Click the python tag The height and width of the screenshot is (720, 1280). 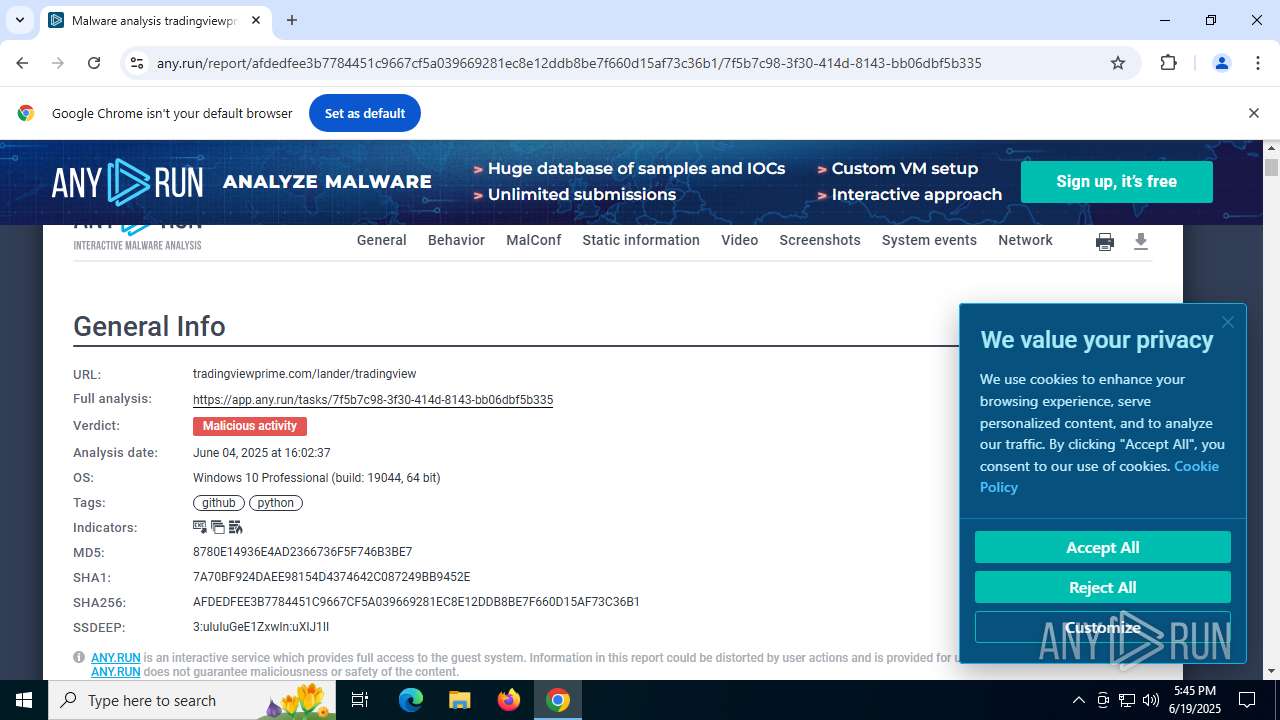point(276,503)
